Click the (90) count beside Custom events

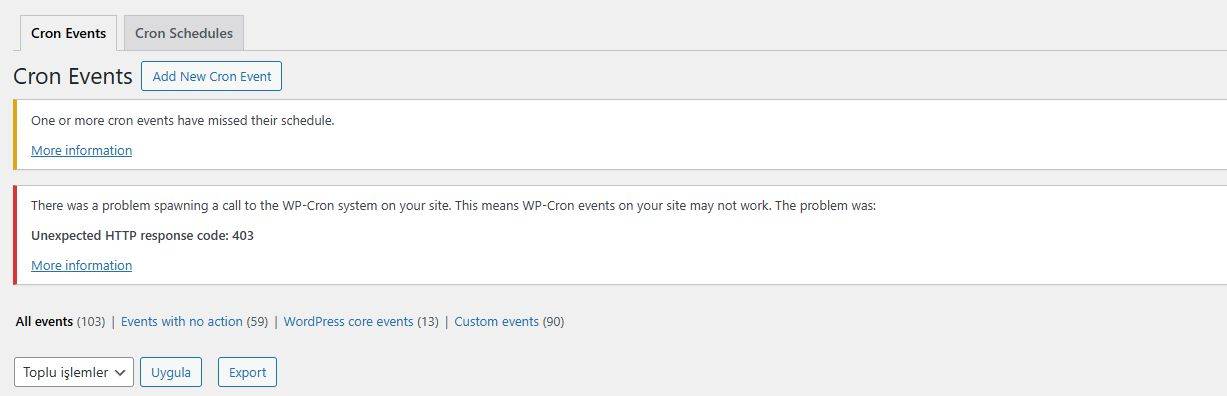pos(554,321)
